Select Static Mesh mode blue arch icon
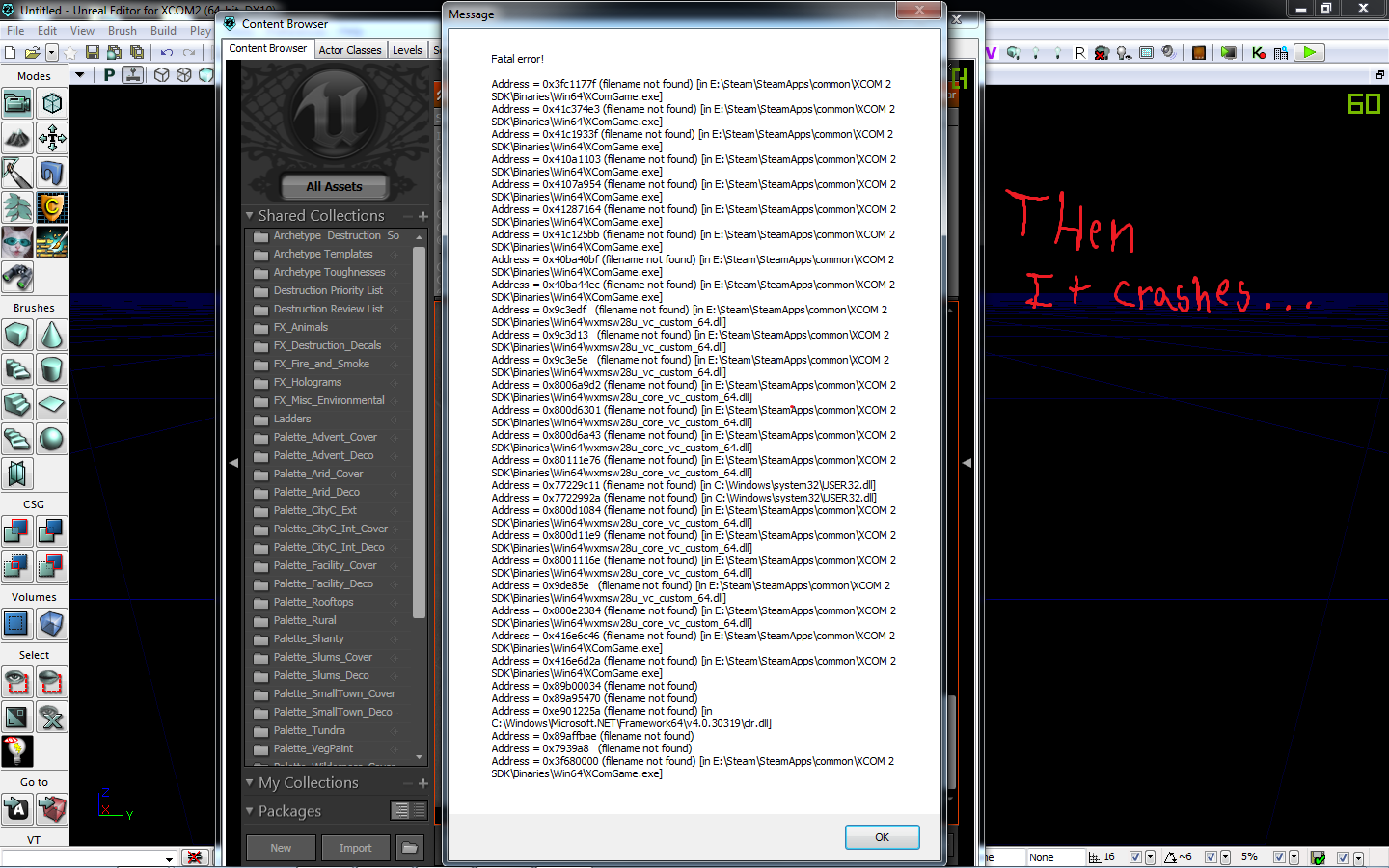The width and height of the screenshot is (1389, 868). tap(52, 173)
